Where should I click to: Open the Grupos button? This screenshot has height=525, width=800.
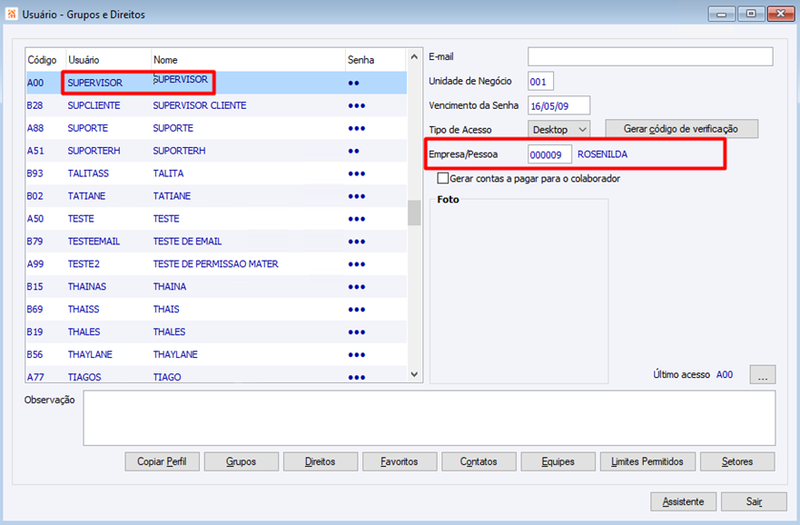coord(241,461)
